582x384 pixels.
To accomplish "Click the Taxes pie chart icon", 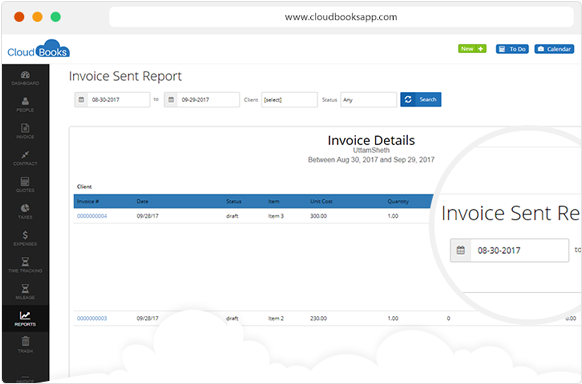I will pos(25,208).
